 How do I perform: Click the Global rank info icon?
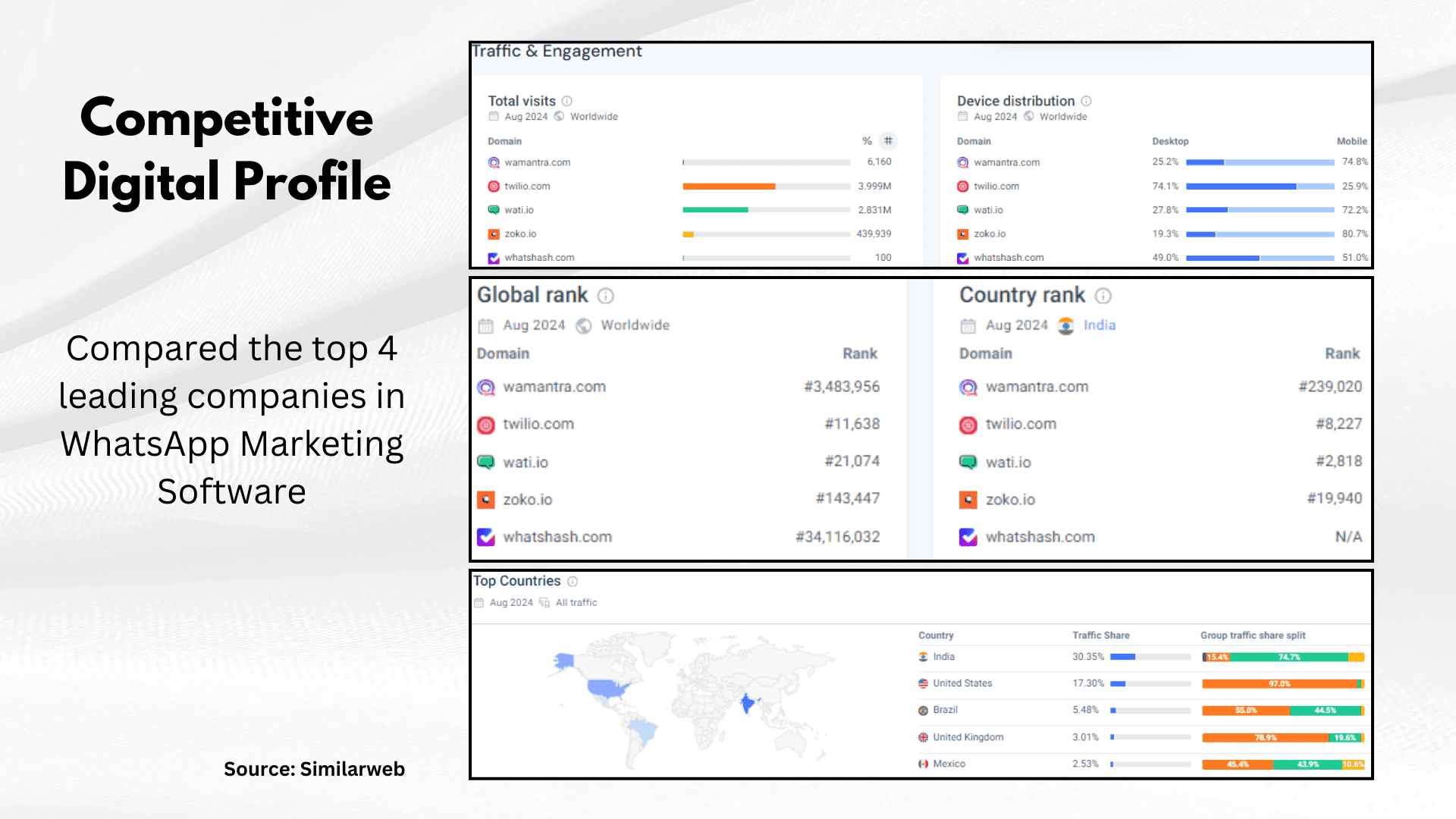pyautogui.click(x=605, y=296)
